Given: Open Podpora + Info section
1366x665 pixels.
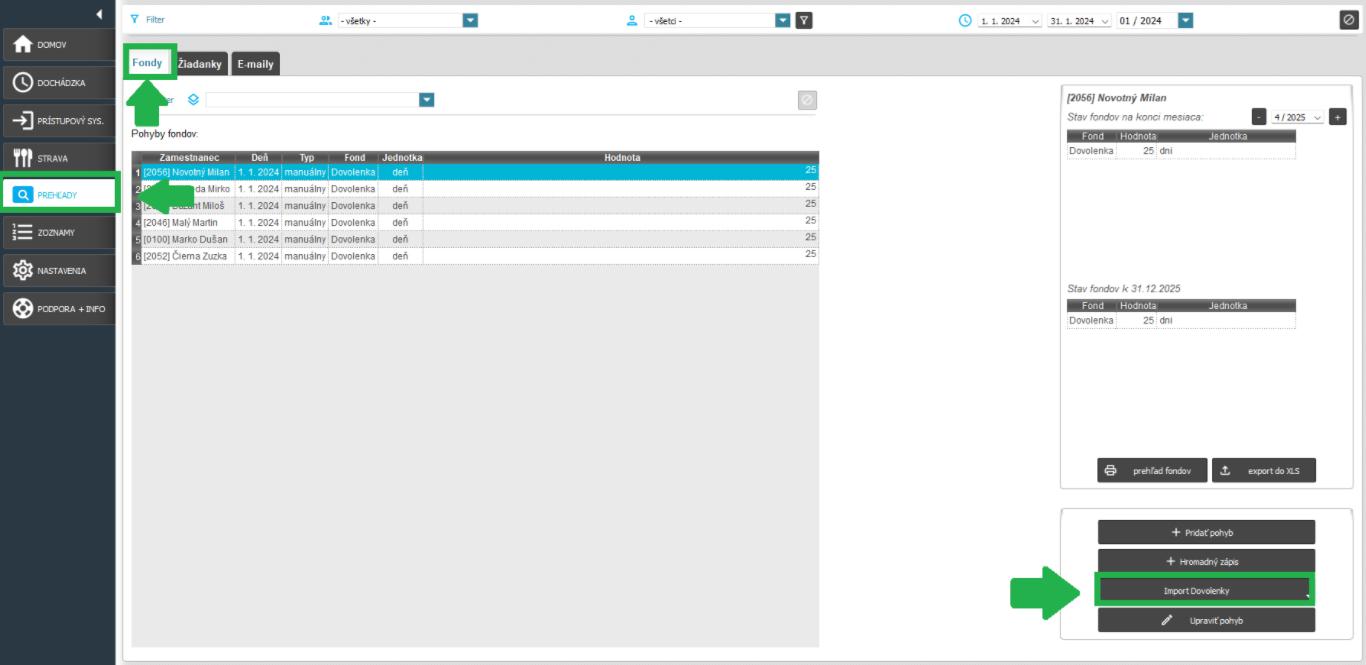Looking at the screenshot, I should (x=58, y=309).
